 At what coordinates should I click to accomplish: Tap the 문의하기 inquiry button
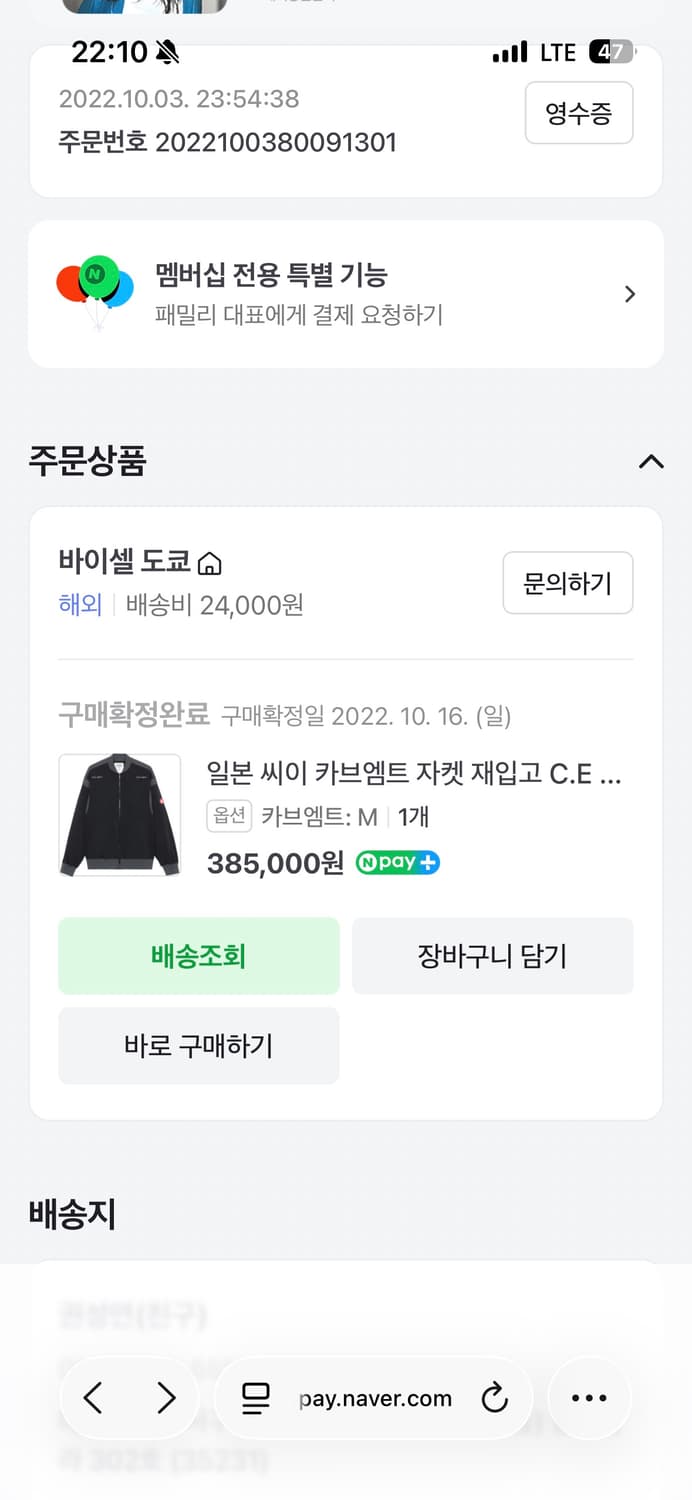(568, 583)
